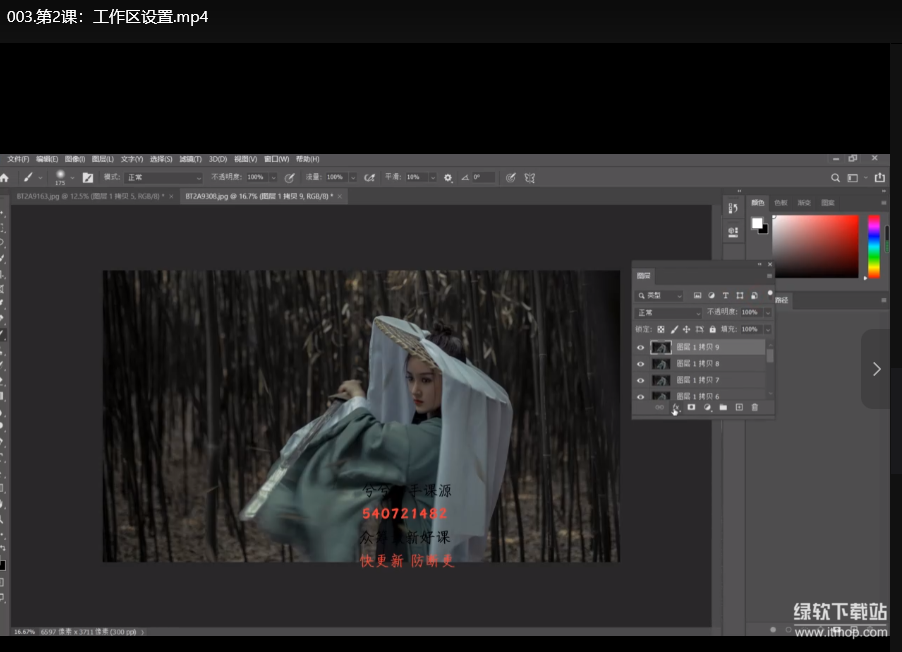Switch to the 色板 panel tab
This screenshot has height=652, width=902.
[781, 203]
